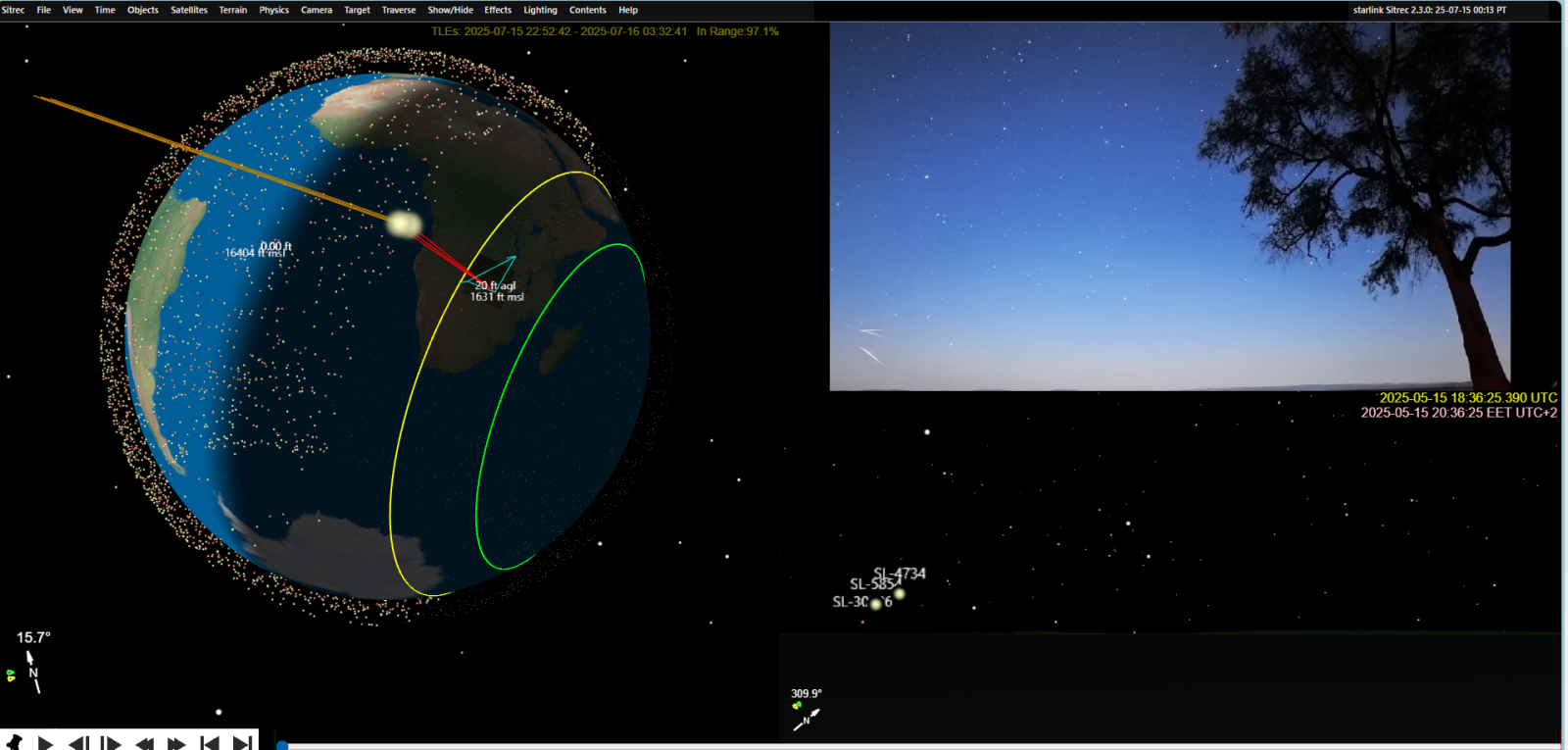Click the rewind double-arrow button
The width and height of the screenshot is (1568, 750).
tap(144, 743)
